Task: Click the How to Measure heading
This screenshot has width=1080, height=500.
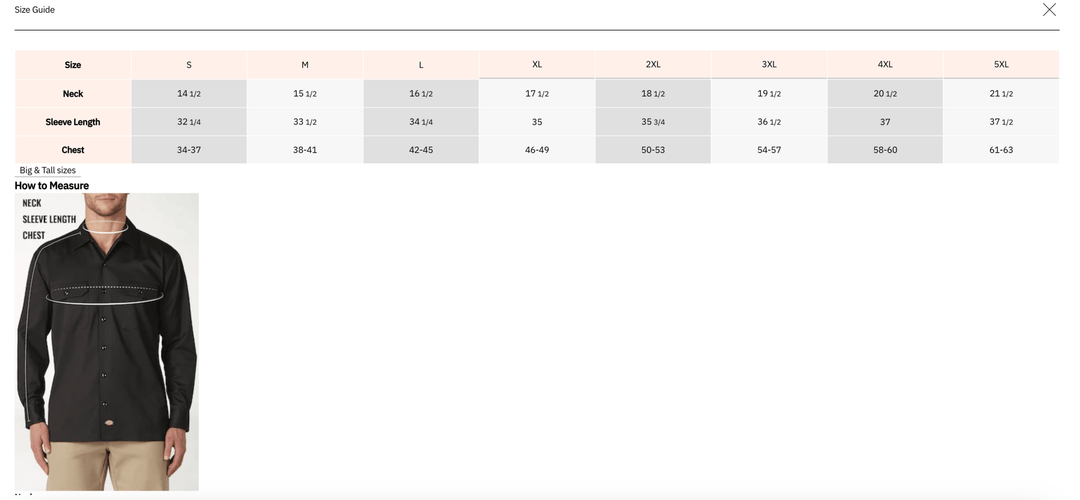Action: tap(52, 186)
